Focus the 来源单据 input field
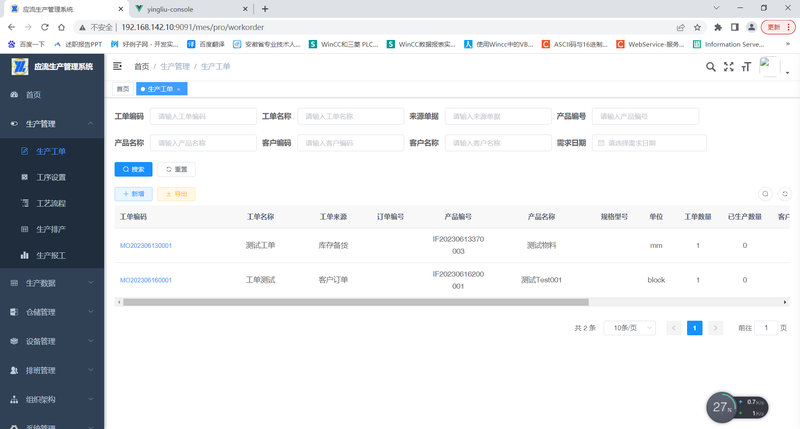The height and width of the screenshot is (429, 800). pyautogui.click(x=498, y=116)
